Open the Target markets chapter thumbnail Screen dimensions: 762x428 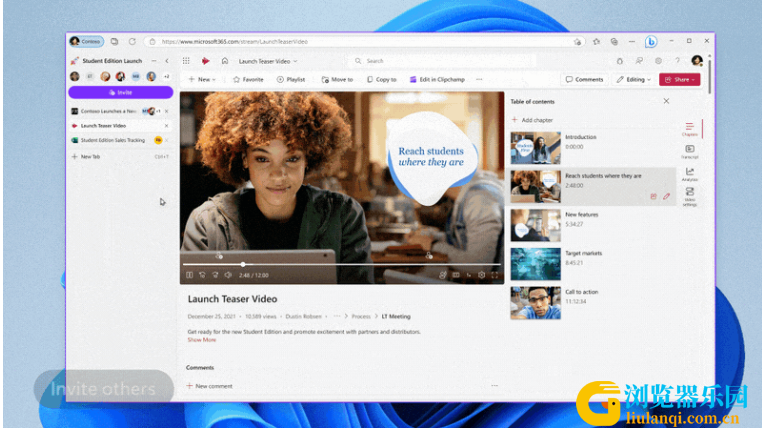[x=535, y=264]
